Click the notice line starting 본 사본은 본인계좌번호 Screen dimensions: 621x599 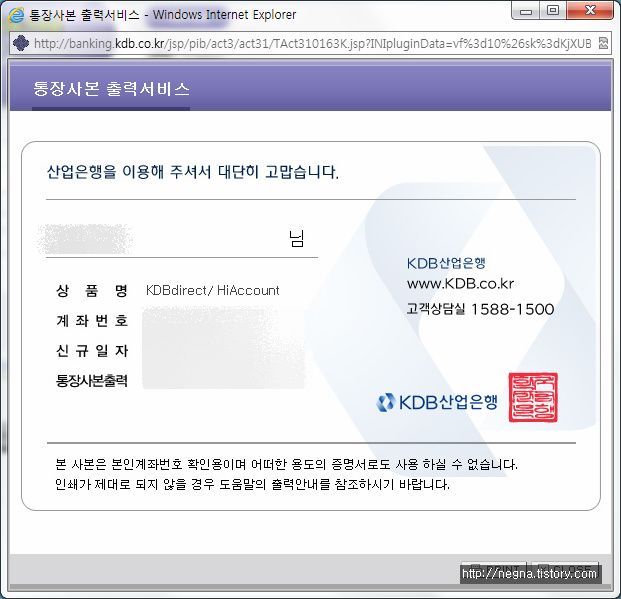point(287,464)
